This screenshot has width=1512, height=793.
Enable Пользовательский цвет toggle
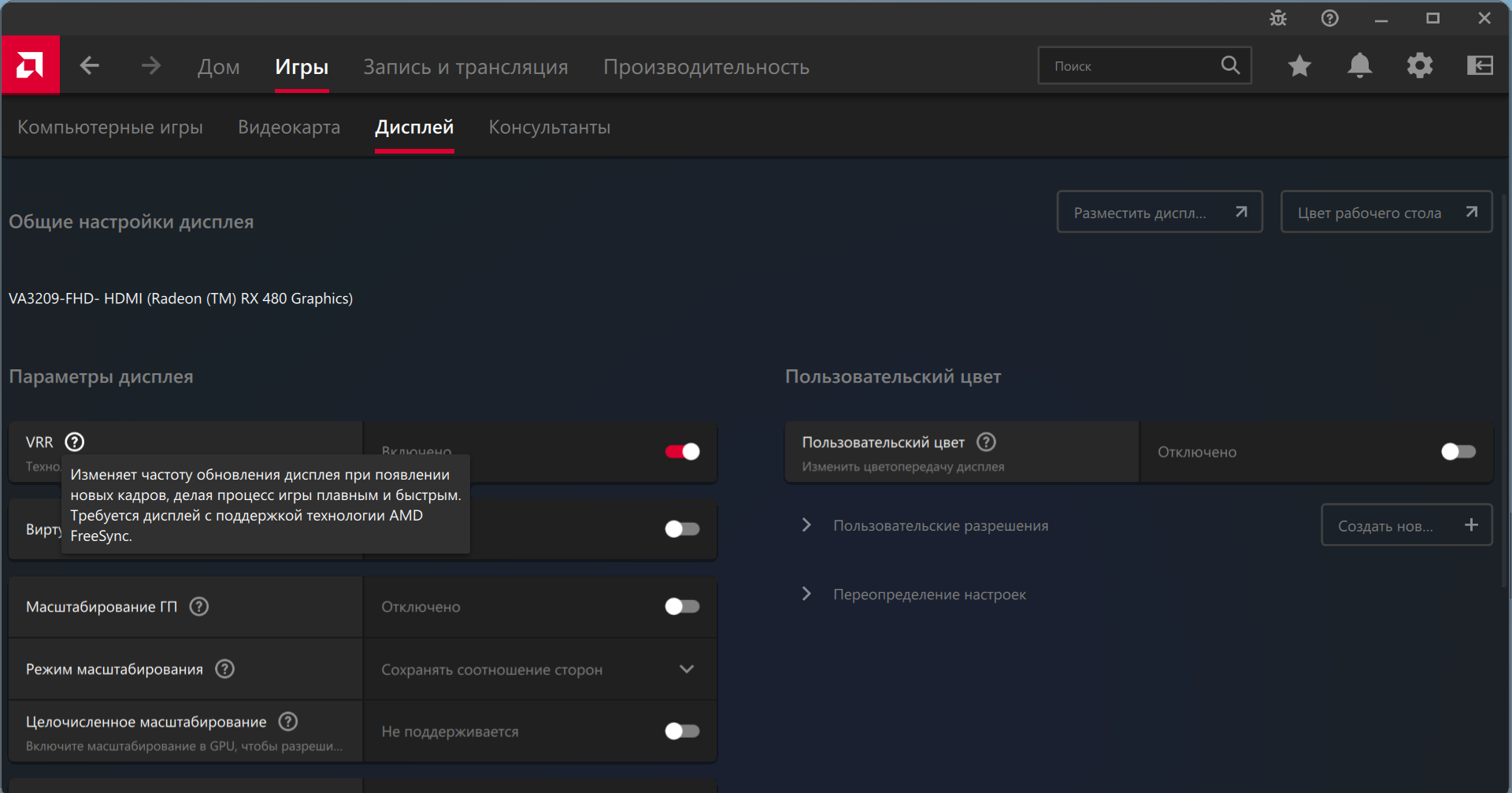(1458, 451)
